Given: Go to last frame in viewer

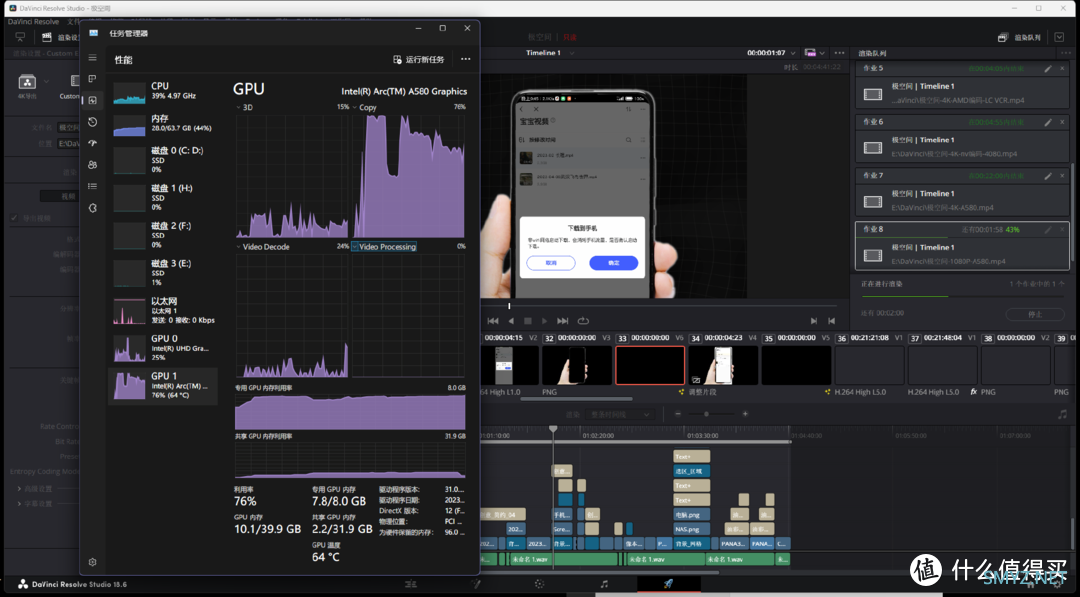Looking at the screenshot, I should [x=563, y=321].
